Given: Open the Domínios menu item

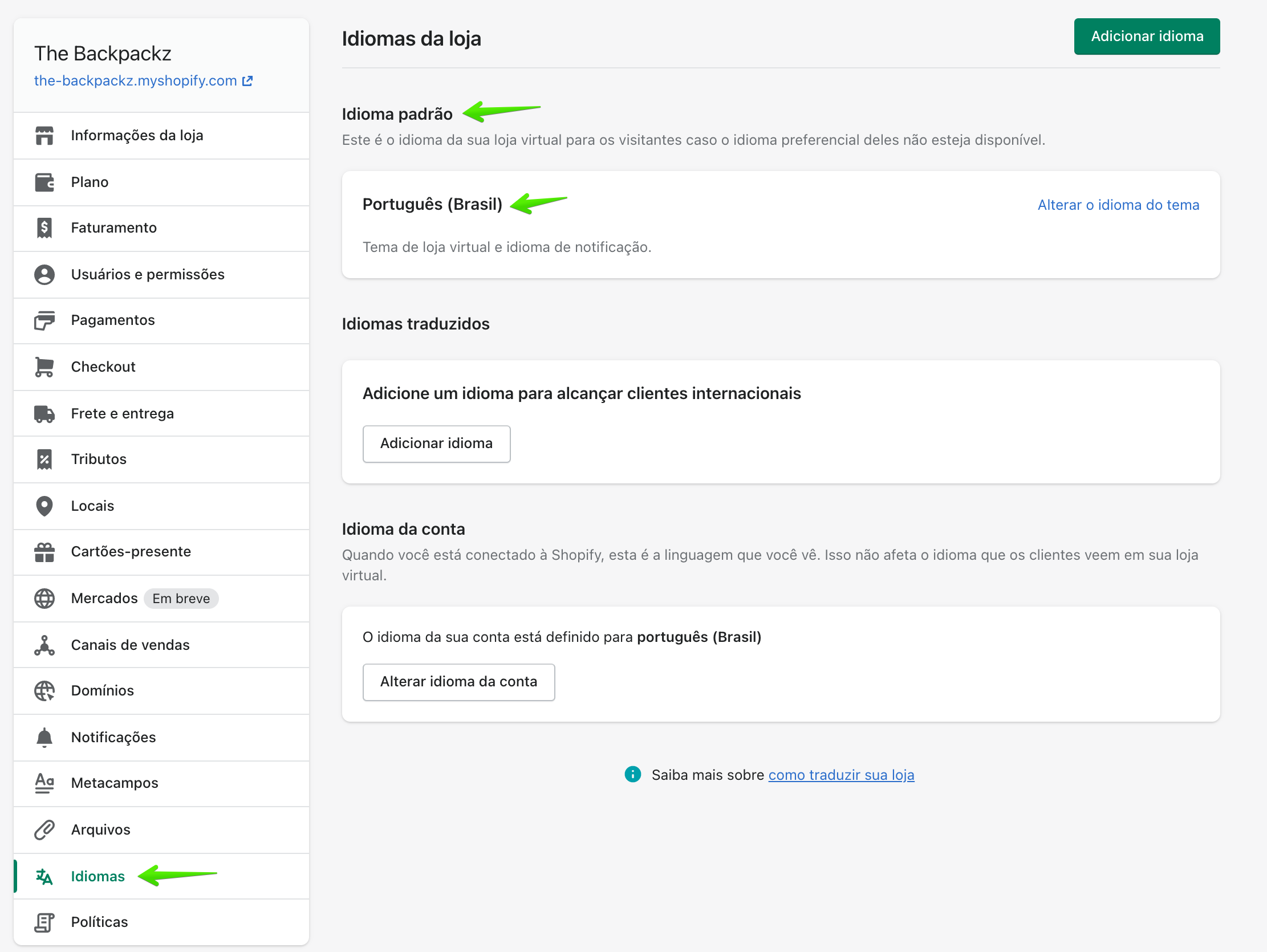Looking at the screenshot, I should [x=103, y=691].
